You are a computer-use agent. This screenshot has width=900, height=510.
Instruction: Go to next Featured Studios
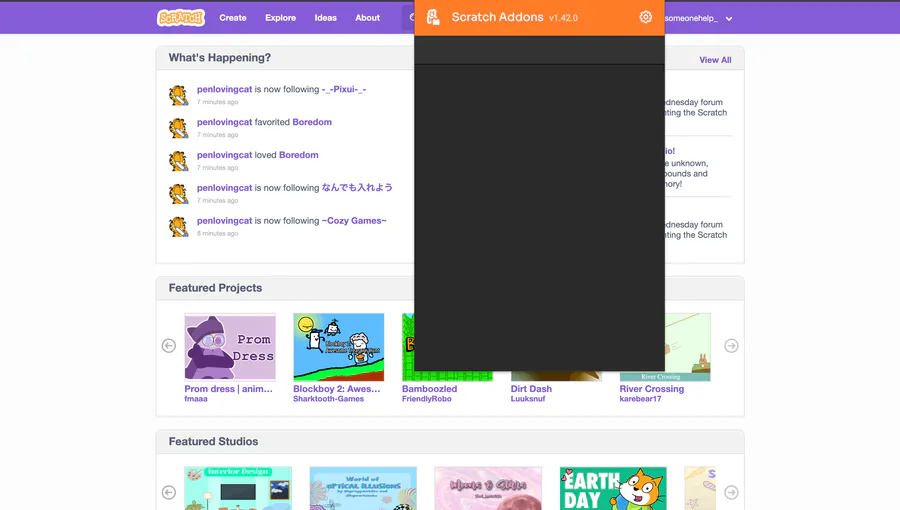[731, 492]
